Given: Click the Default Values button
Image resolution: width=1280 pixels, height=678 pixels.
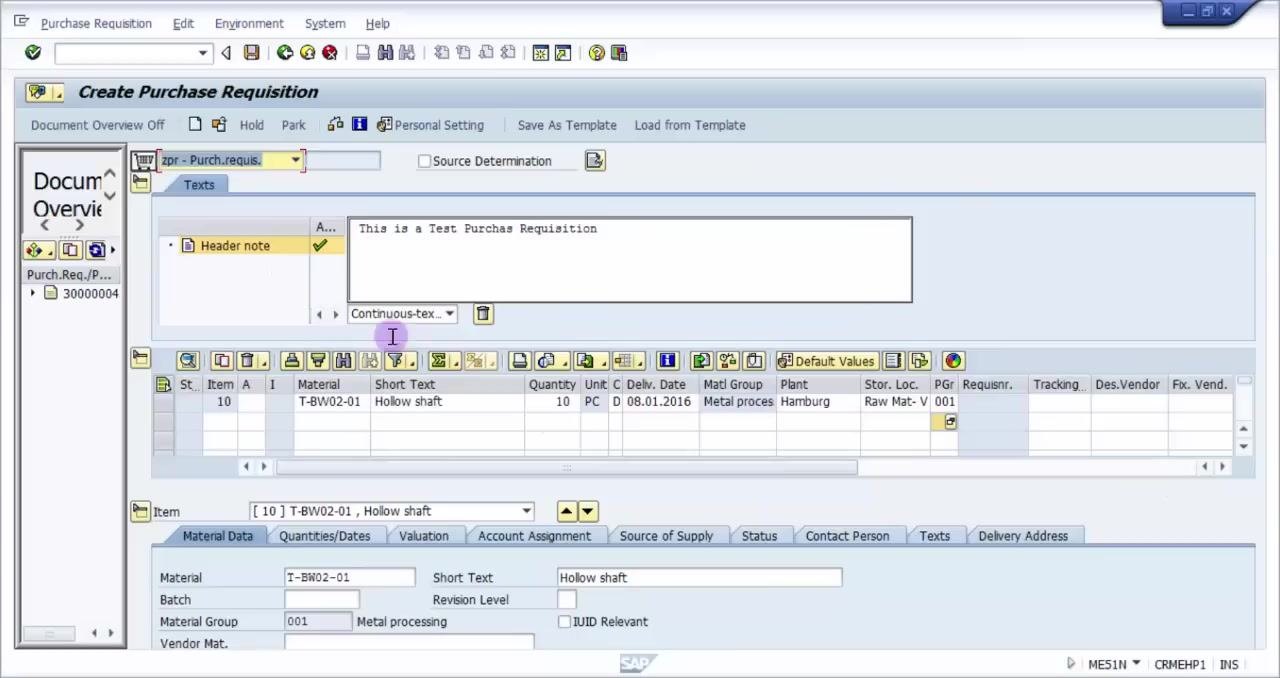Looking at the screenshot, I should 826,361.
